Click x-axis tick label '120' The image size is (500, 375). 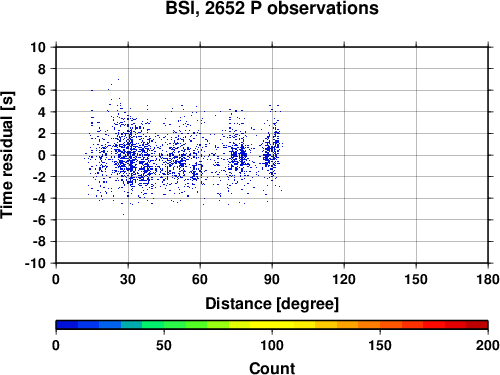pyautogui.click(x=344, y=279)
